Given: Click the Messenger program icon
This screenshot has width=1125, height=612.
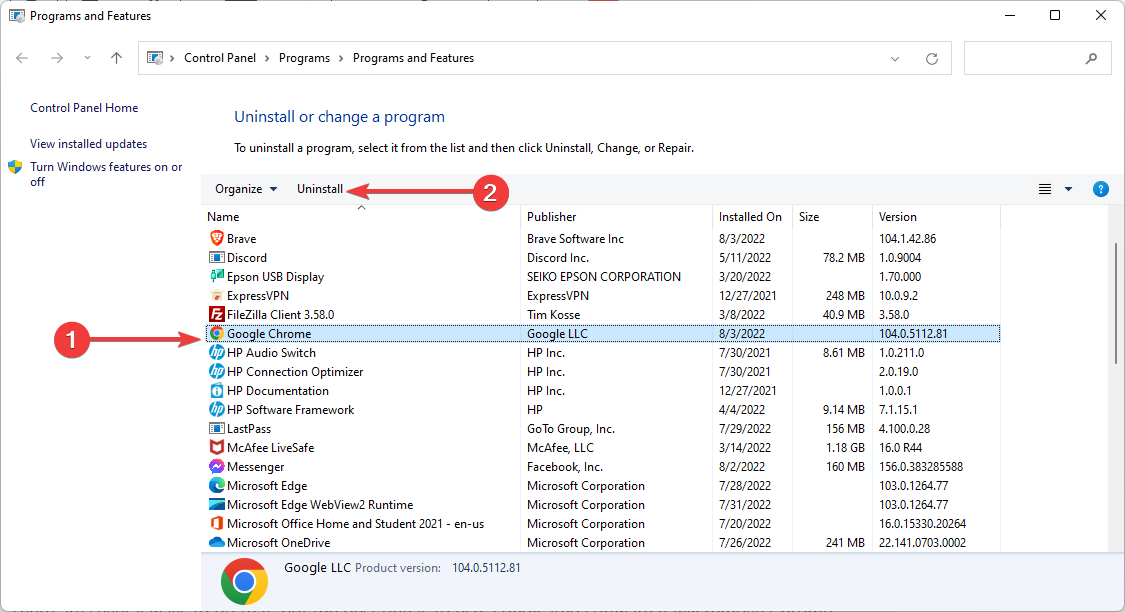Looking at the screenshot, I should 216,466.
